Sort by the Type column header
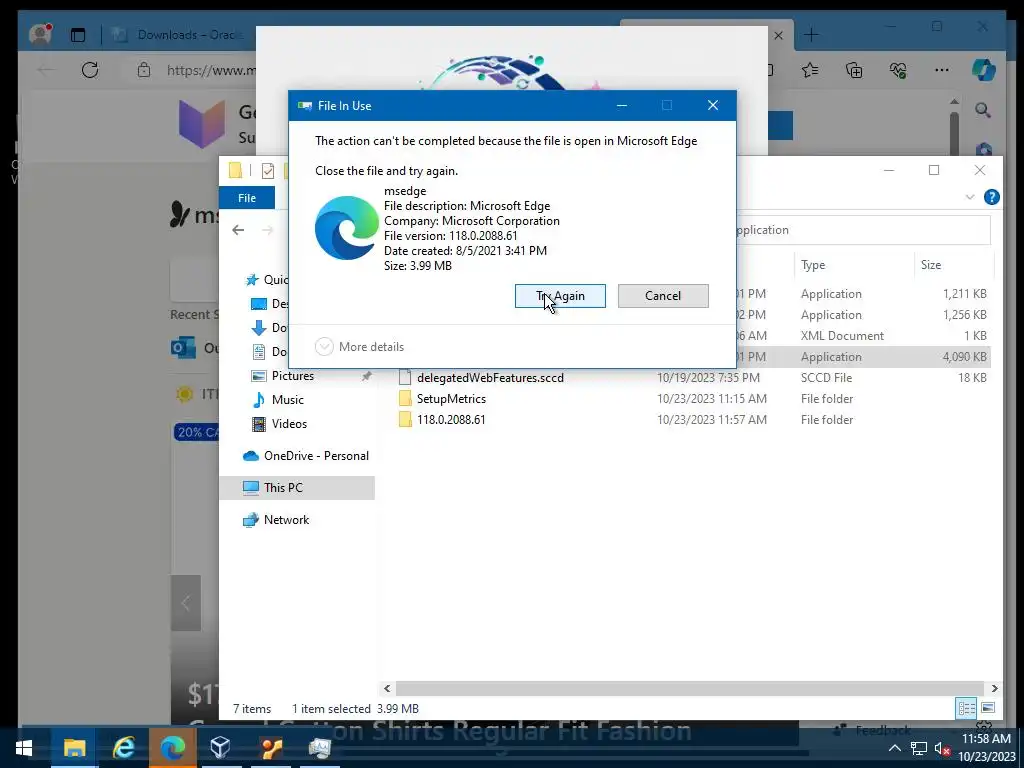 click(x=812, y=264)
